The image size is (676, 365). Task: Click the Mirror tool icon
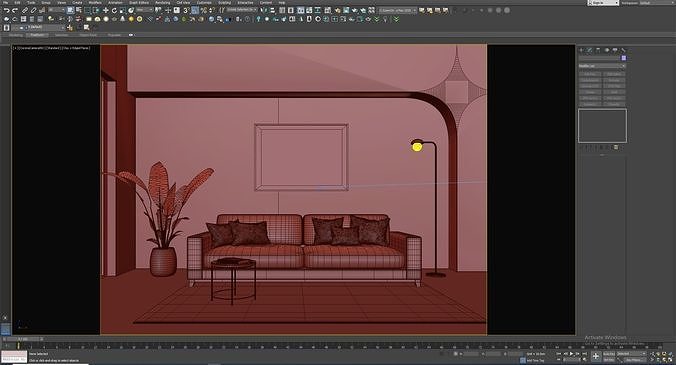pyautogui.click(x=264, y=10)
